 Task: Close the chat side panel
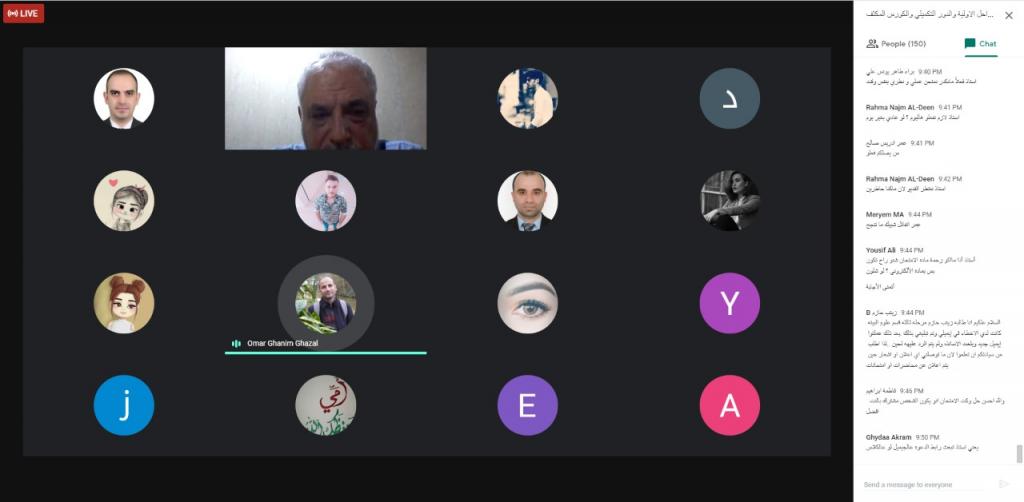click(1008, 16)
